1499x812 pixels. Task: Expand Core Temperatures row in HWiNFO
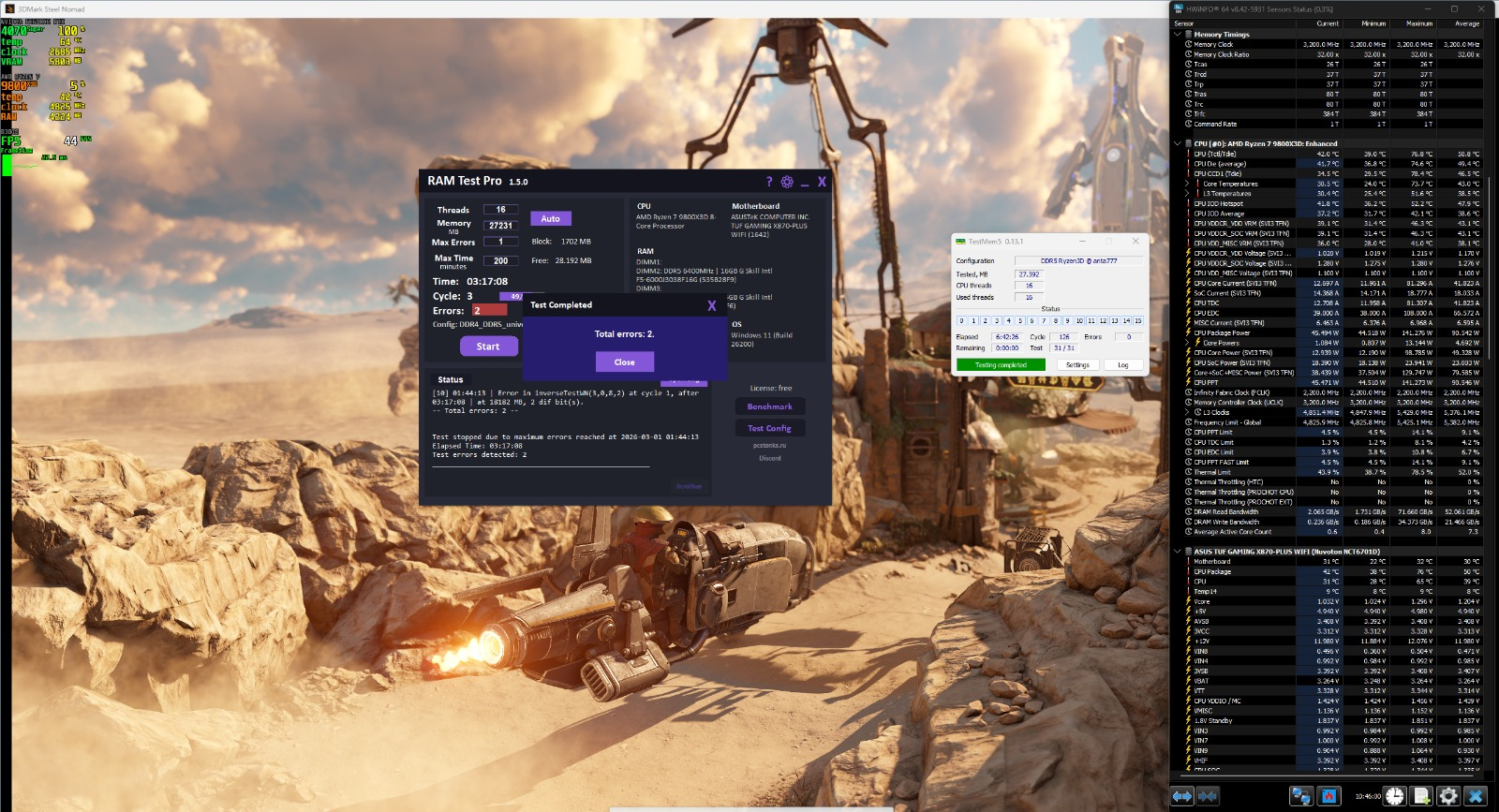[x=1188, y=184]
